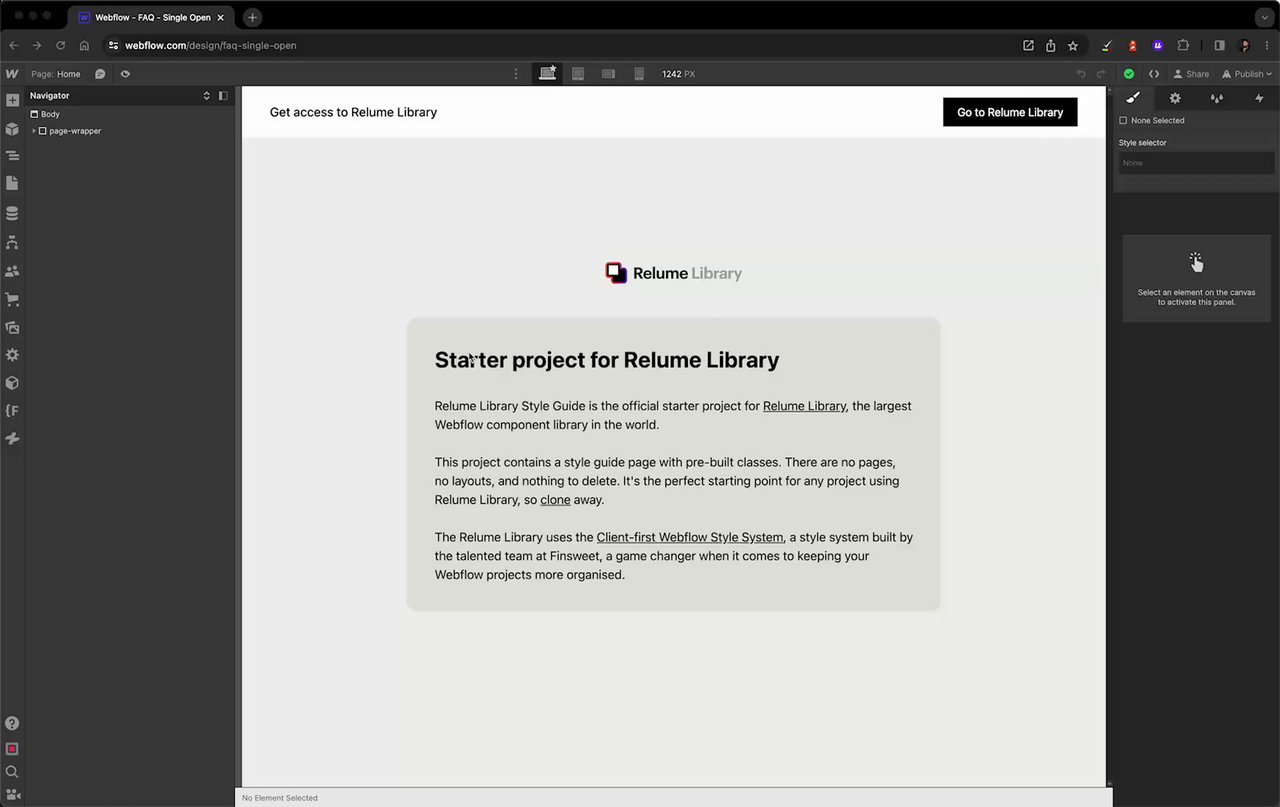Image resolution: width=1280 pixels, height=807 pixels.
Task: Open a new browser tab
Action: [x=252, y=17]
